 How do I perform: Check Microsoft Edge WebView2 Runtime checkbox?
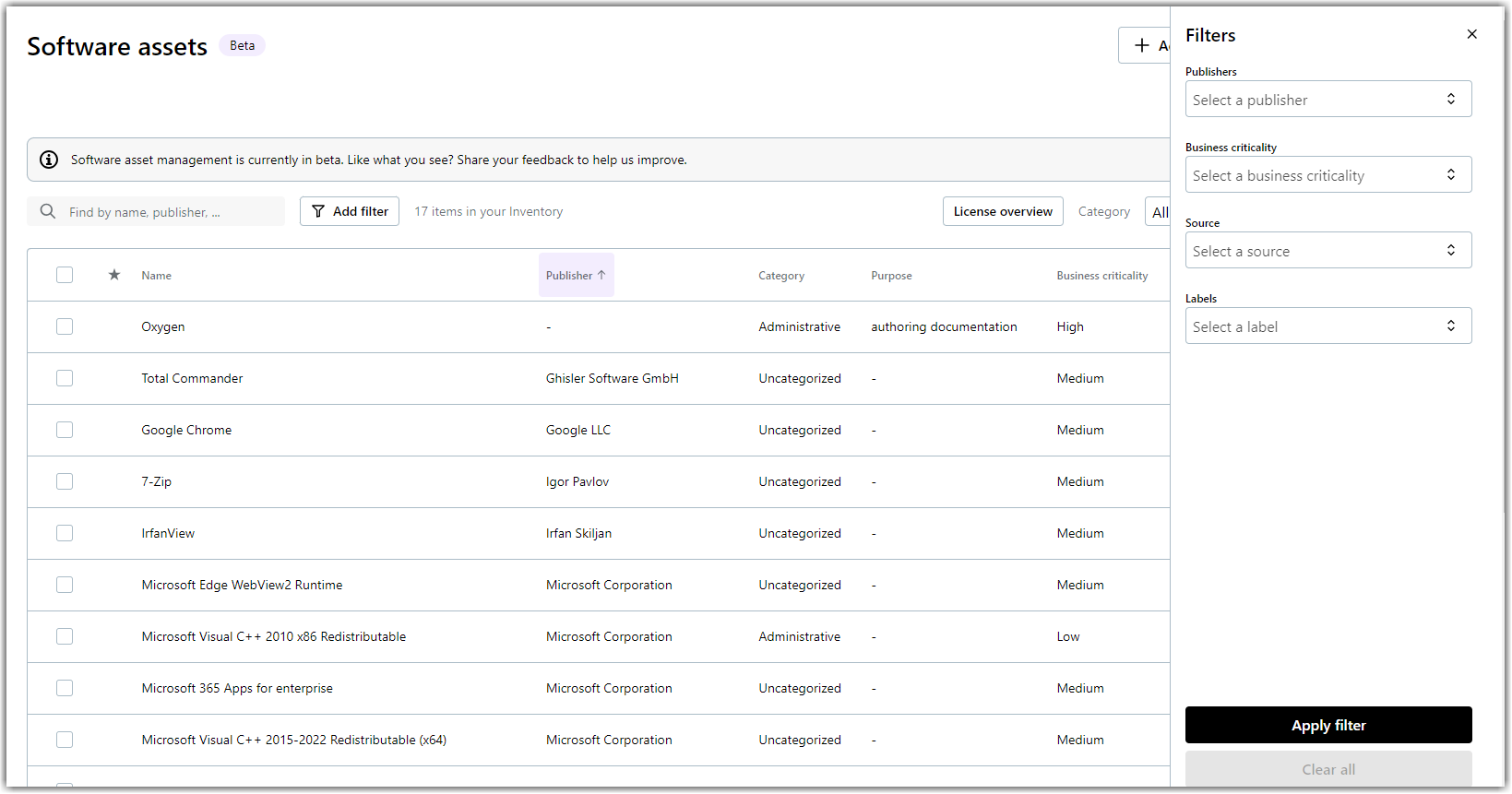pyautogui.click(x=65, y=585)
